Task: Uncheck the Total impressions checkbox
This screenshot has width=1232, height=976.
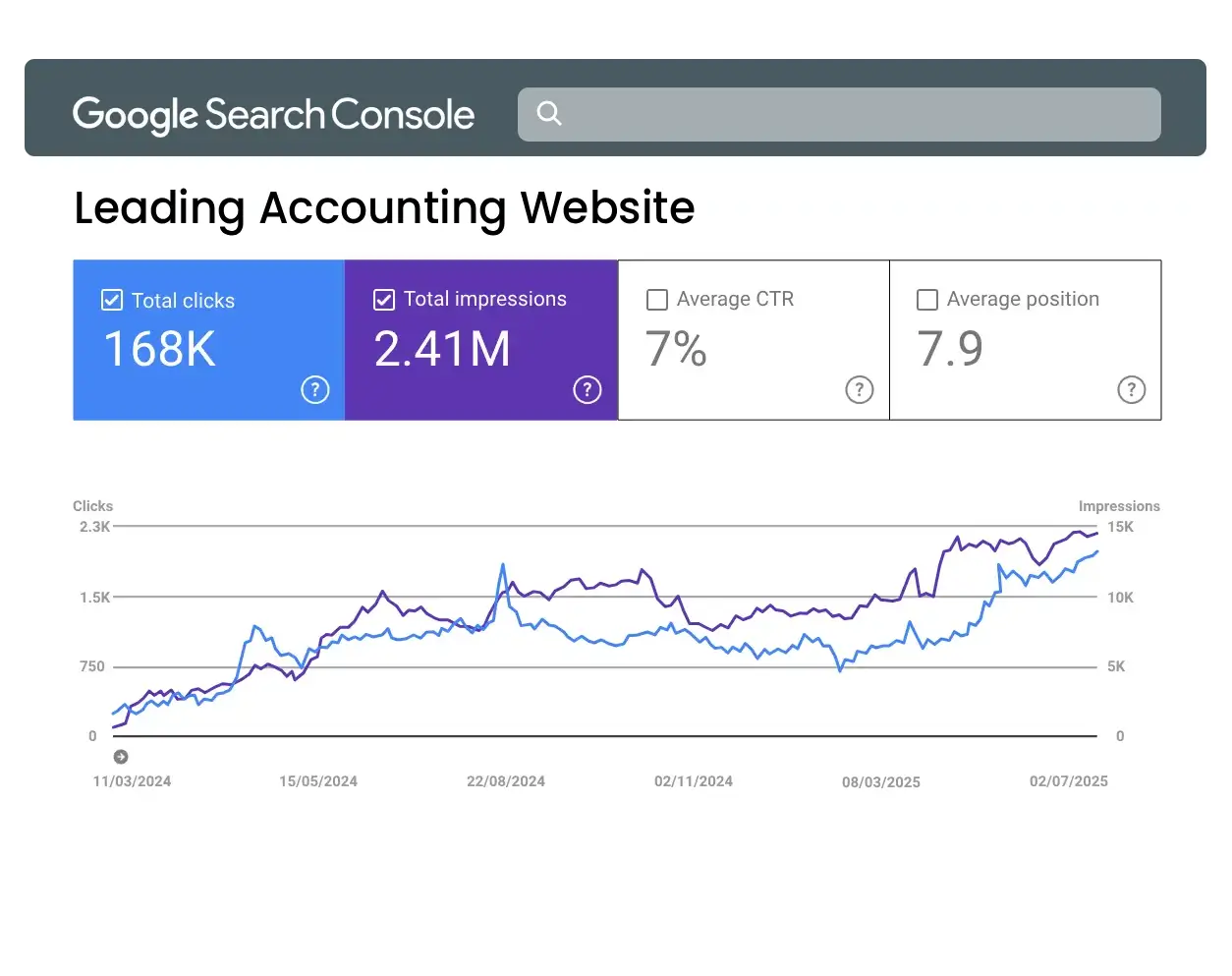Action: click(383, 299)
